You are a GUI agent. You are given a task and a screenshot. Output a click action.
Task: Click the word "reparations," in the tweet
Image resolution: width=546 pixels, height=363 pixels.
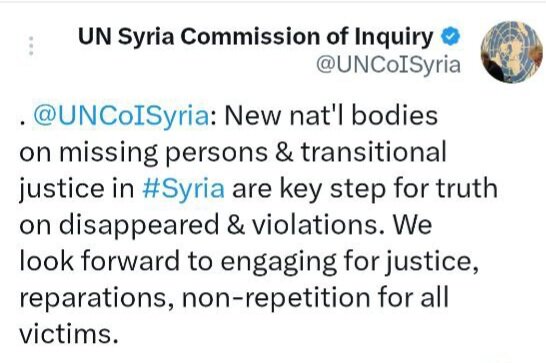[97, 299]
